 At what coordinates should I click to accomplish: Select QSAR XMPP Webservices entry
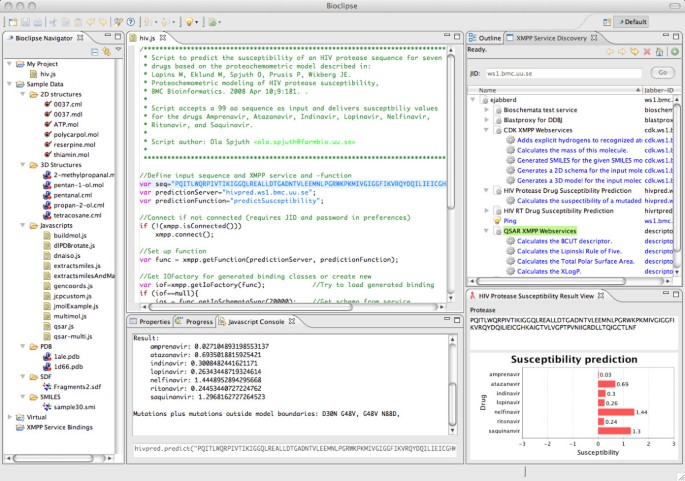coord(540,231)
